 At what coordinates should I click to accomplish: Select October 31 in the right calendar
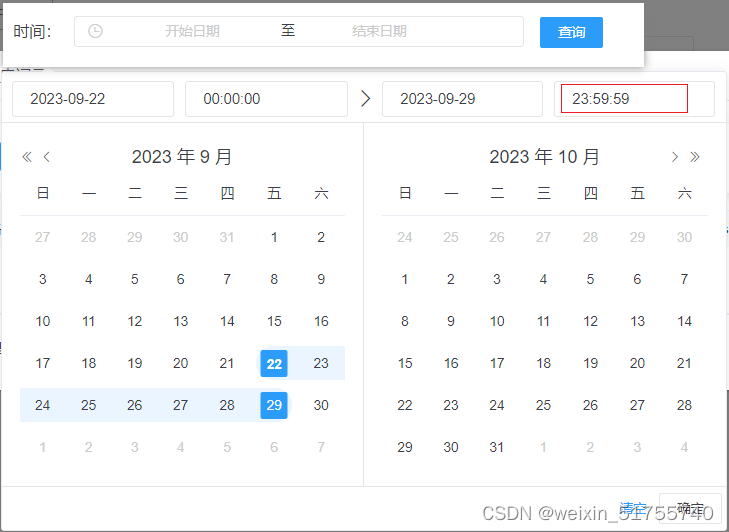[497, 447]
